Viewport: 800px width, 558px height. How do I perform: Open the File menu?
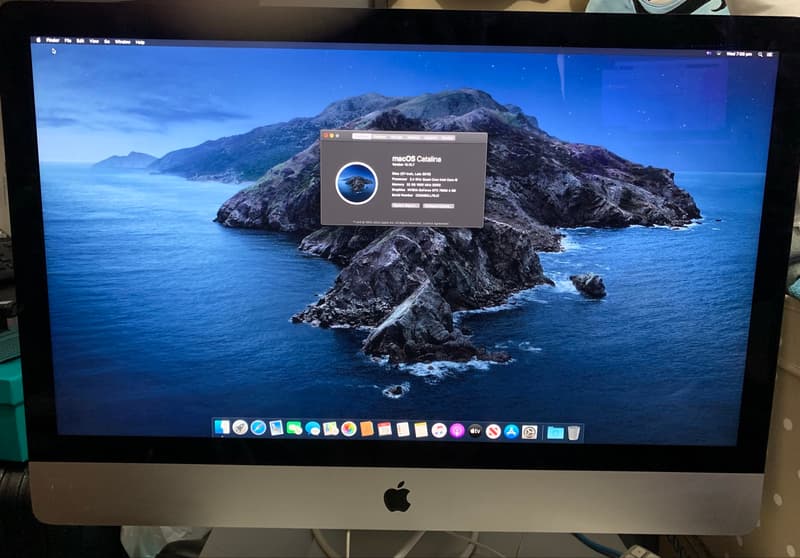click(x=68, y=40)
